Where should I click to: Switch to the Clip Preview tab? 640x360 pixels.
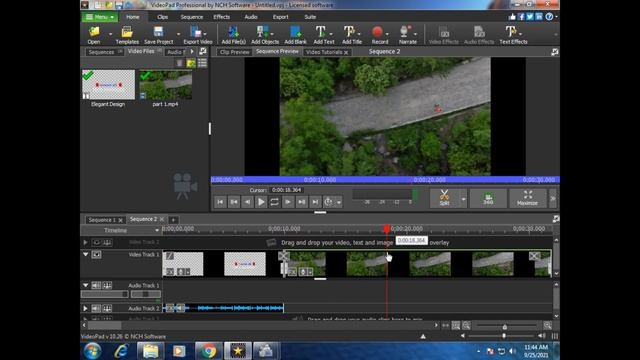[234, 52]
